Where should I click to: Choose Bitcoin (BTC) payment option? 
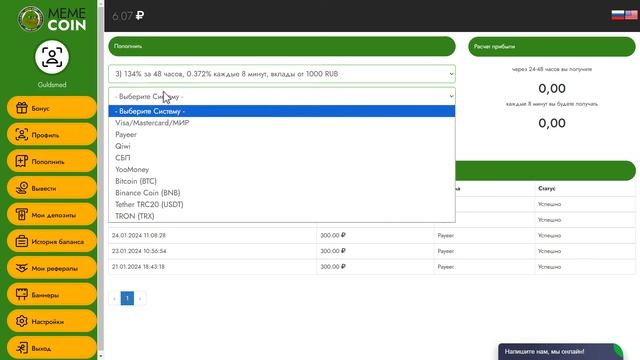282,181
